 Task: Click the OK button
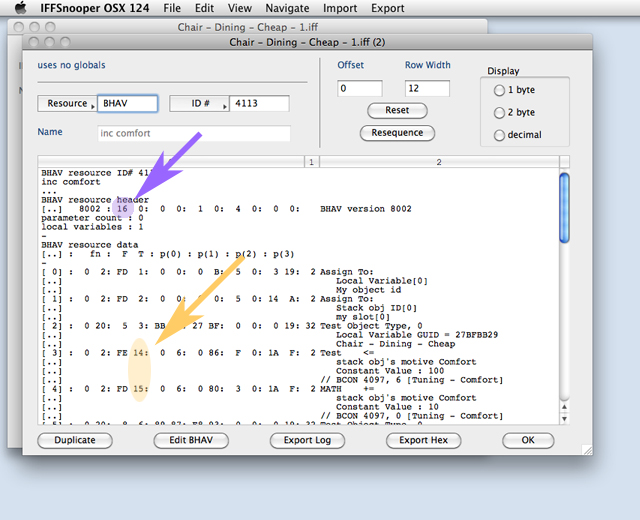[x=528, y=440]
